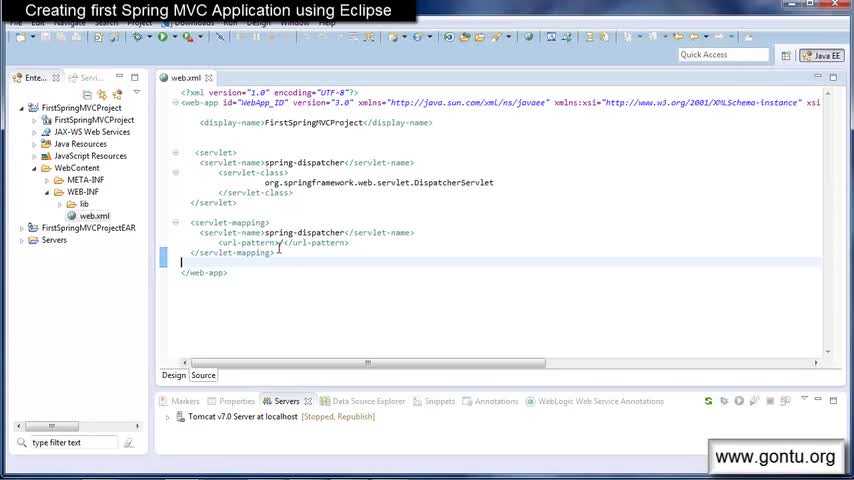
Task: Open the dropdown next to the Search icon
Action: [509, 37]
